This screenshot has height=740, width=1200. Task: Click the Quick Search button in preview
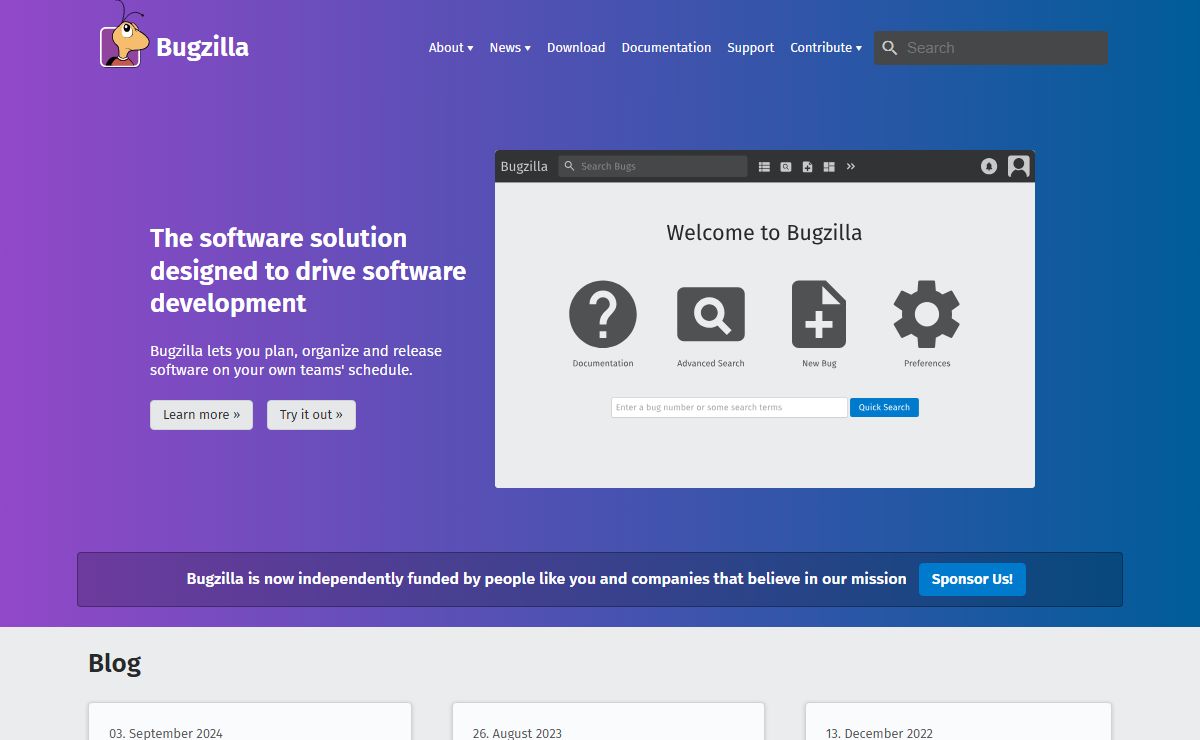[884, 408]
